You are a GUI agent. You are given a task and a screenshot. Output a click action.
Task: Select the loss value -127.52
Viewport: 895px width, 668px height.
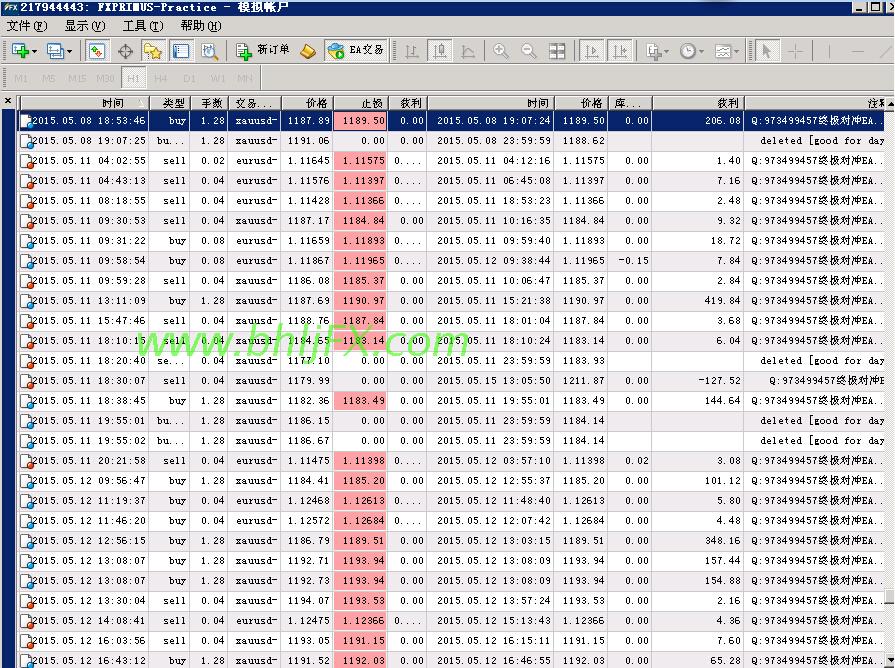click(719, 381)
